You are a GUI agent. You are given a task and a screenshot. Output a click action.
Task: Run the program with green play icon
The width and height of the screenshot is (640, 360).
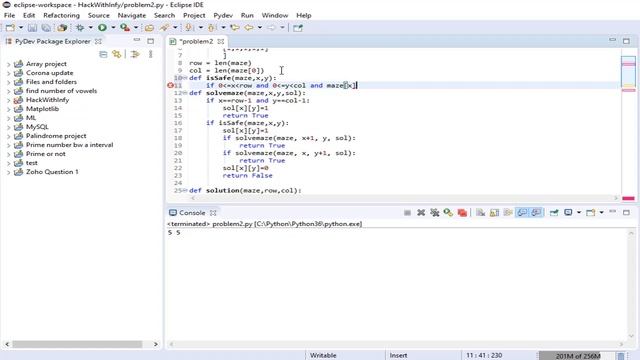102,28
